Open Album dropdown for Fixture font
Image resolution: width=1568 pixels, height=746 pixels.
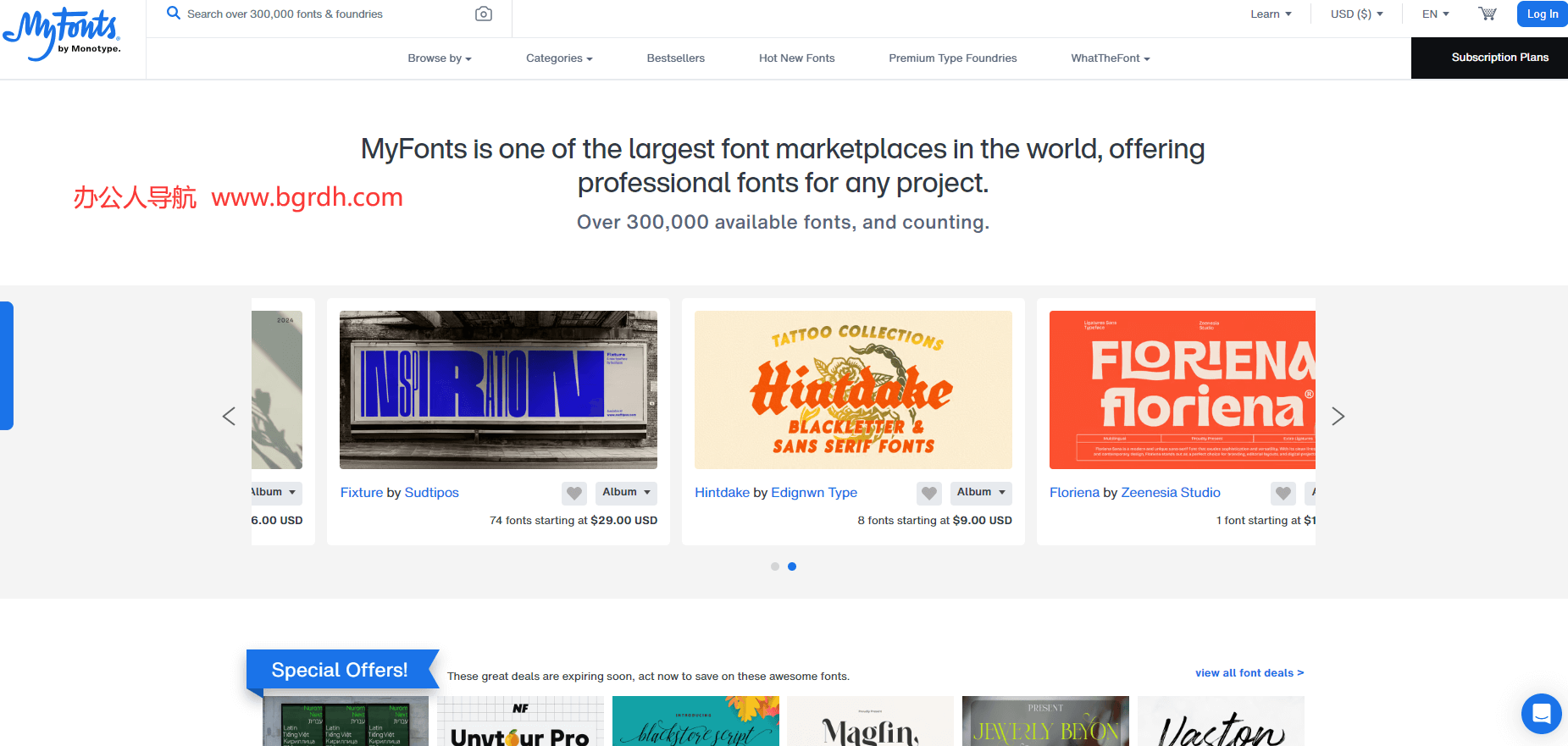pyautogui.click(x=626, y=492)
